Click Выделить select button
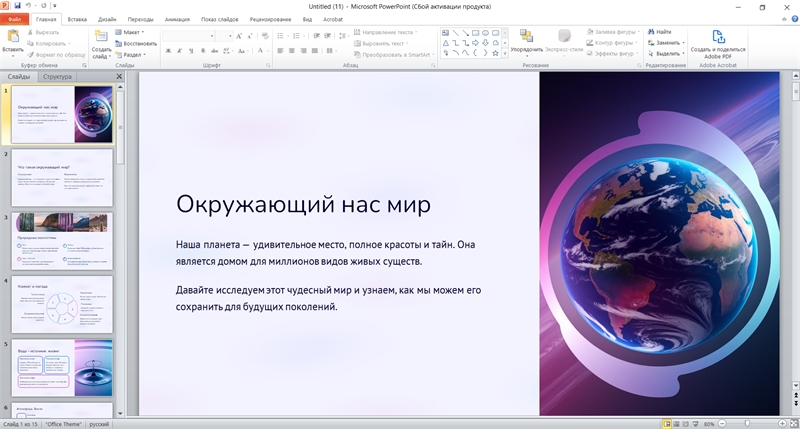Viewport: 800px width, 429px height. tap(666, 54)
